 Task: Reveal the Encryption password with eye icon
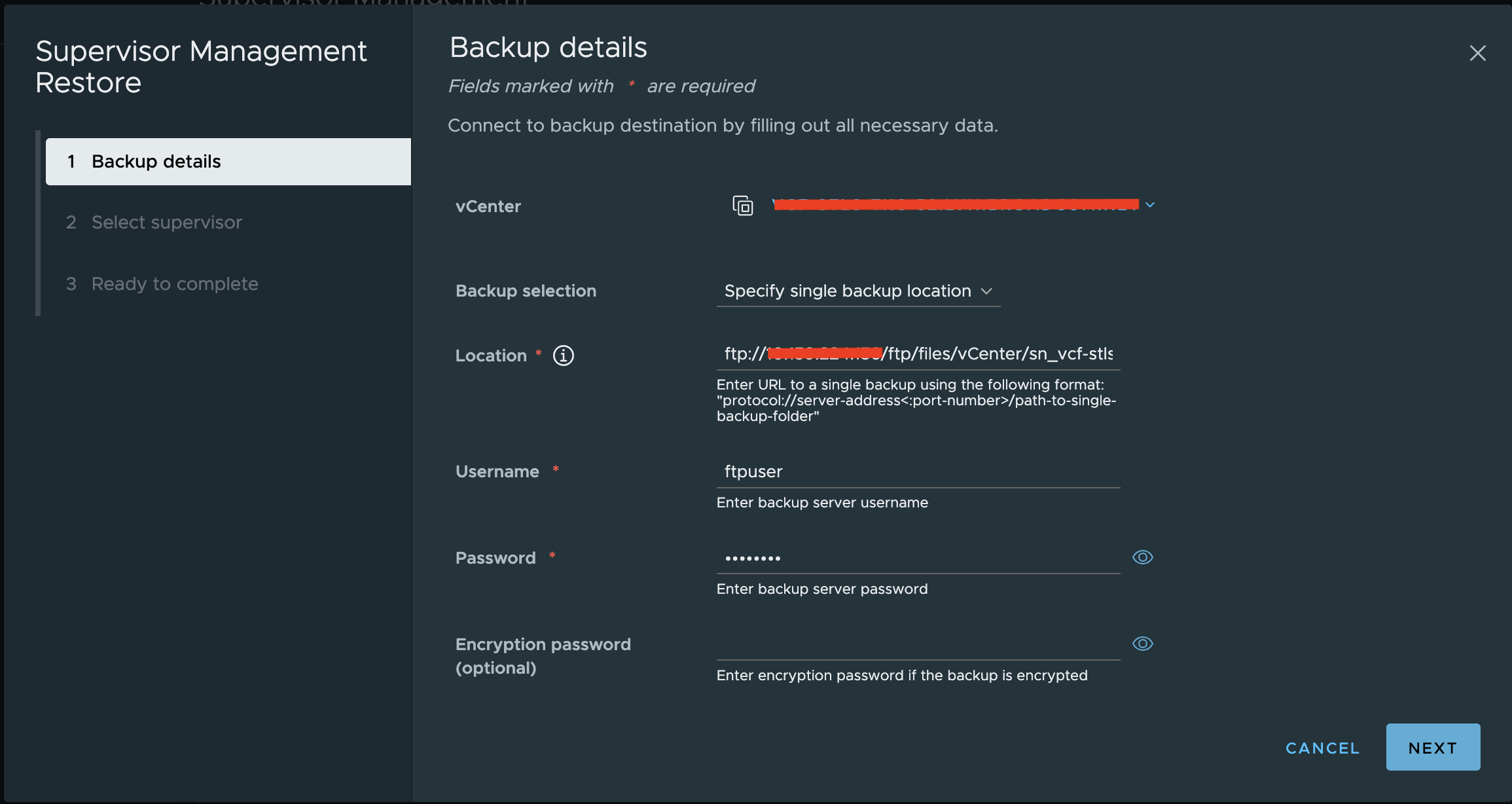(x=1142, y=644)
